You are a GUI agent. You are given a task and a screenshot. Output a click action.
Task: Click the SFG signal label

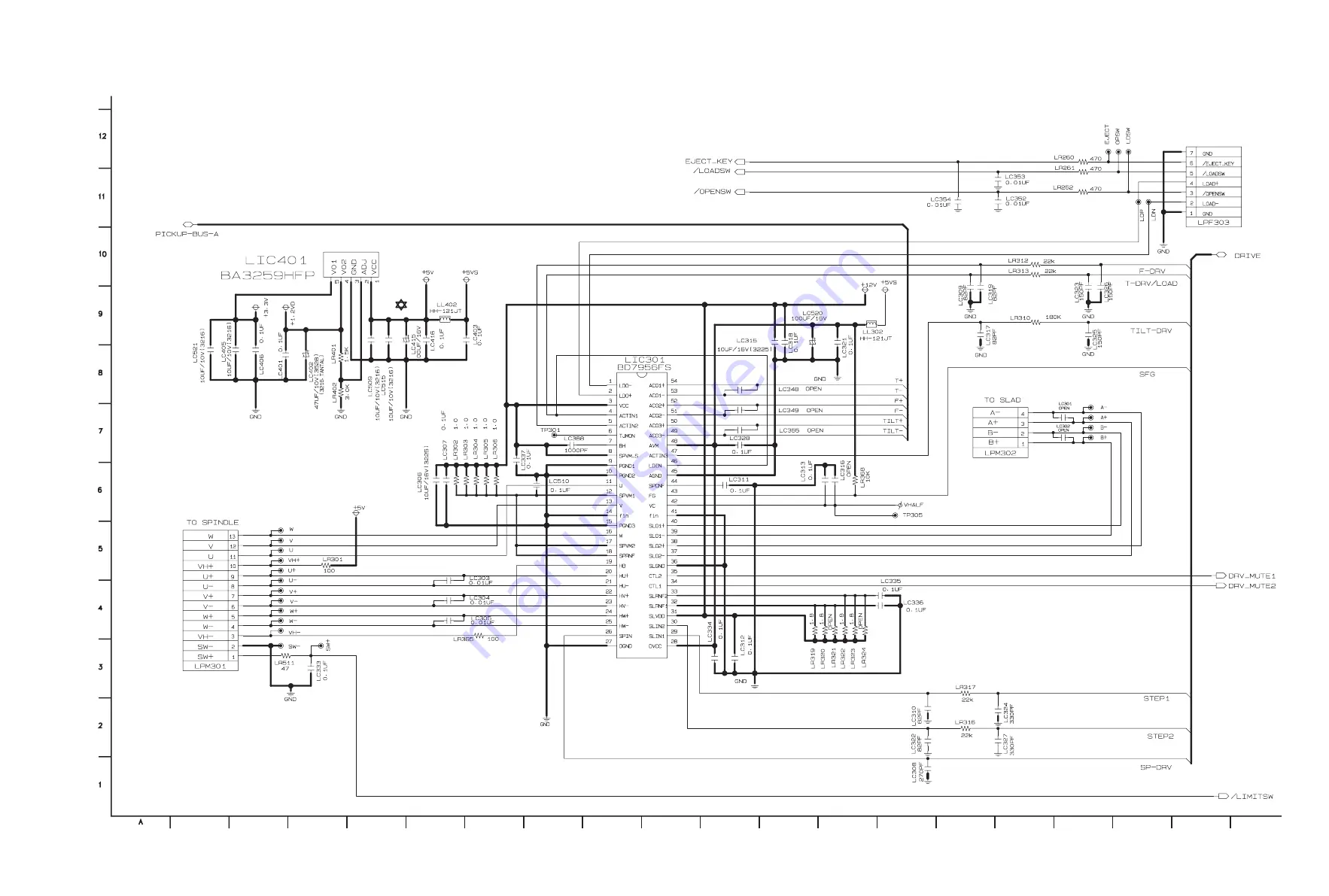(x=1146, y=374)
